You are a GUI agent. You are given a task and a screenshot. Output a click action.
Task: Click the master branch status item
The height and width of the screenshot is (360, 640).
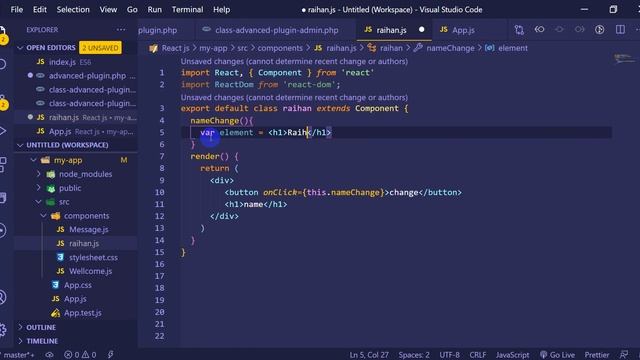[19, 355]
